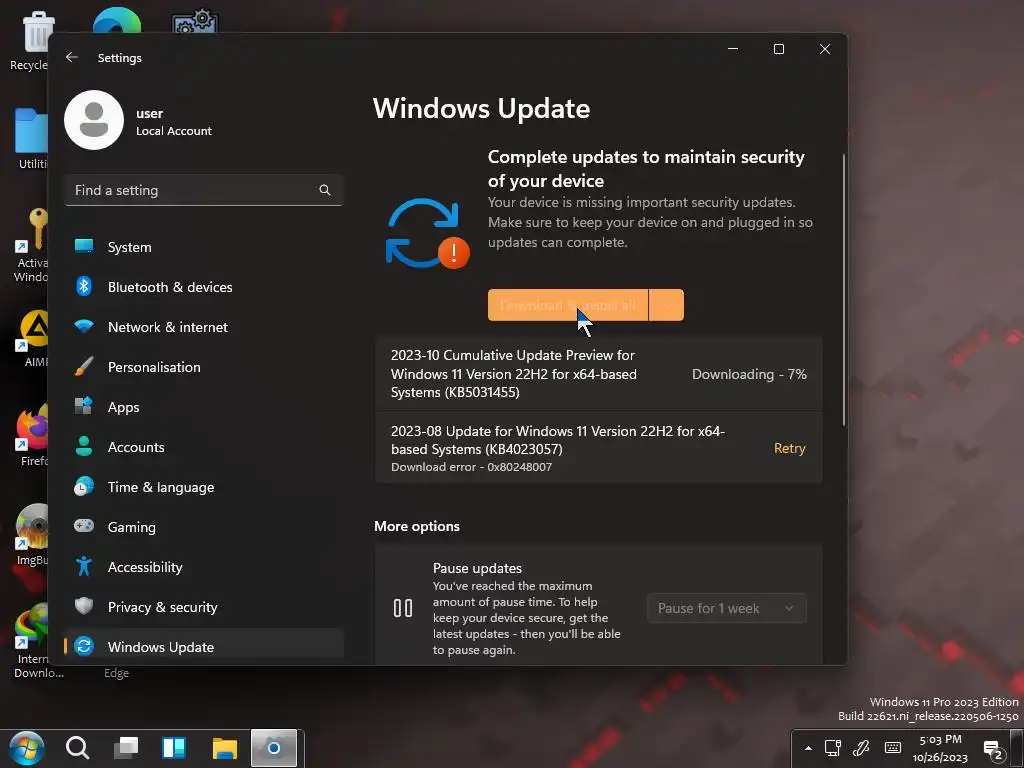Open System settings
Viewport: 1024px width, 768px height.
(204, 247)
